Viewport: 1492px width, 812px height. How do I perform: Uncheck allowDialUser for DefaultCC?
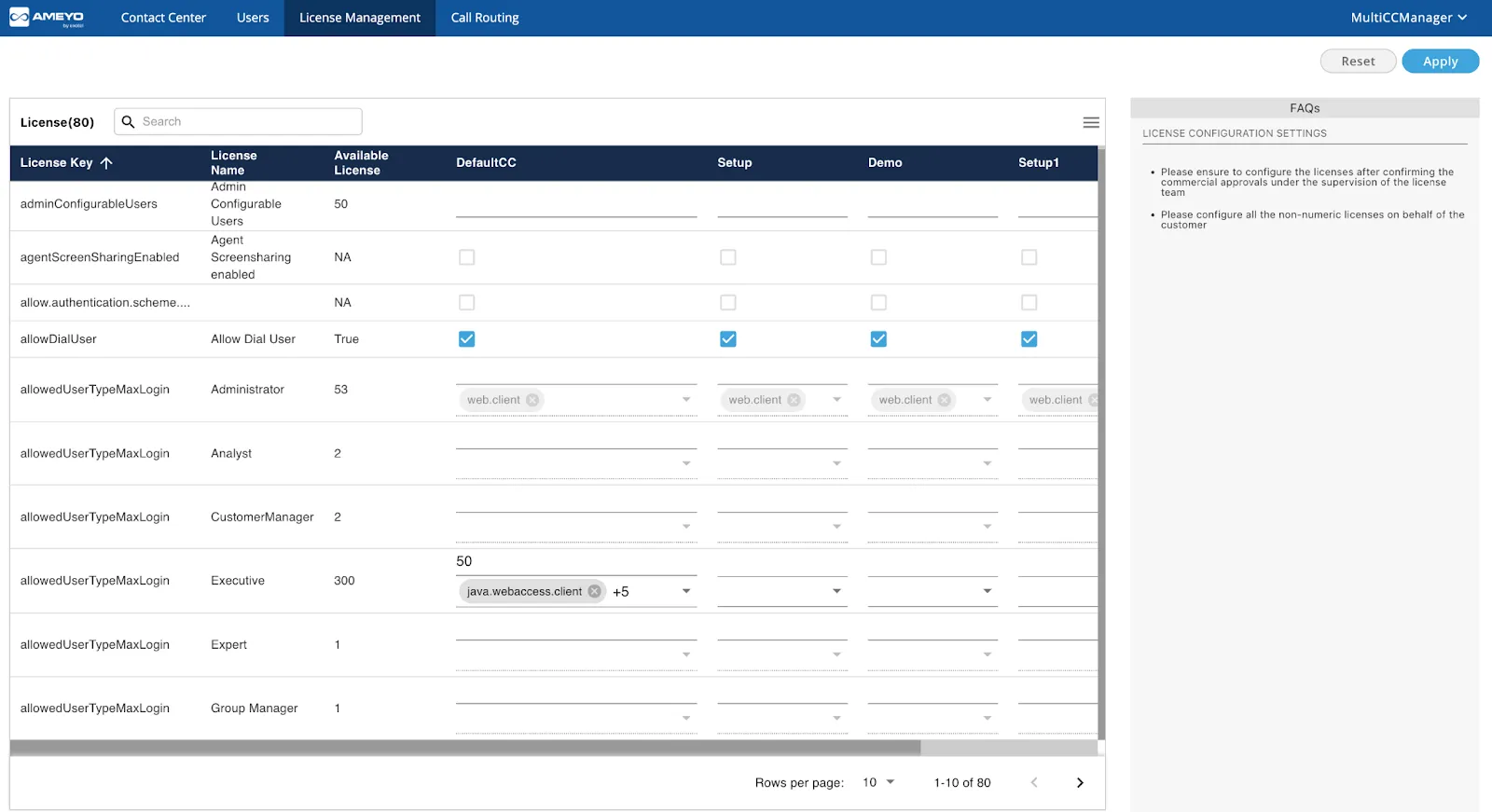pos(467,339)
